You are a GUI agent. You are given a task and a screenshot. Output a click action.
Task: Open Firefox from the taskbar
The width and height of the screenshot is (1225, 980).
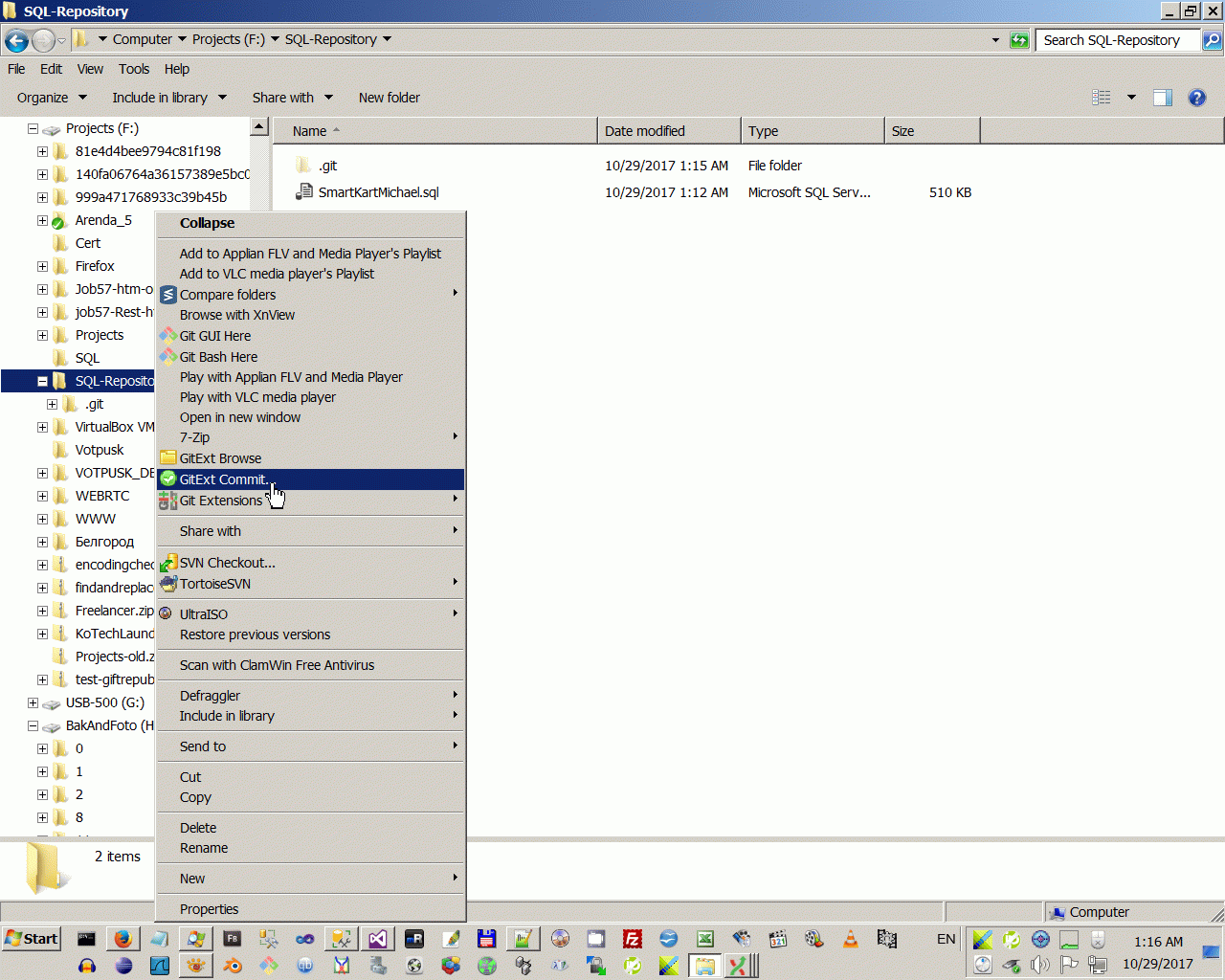(122, 939)
